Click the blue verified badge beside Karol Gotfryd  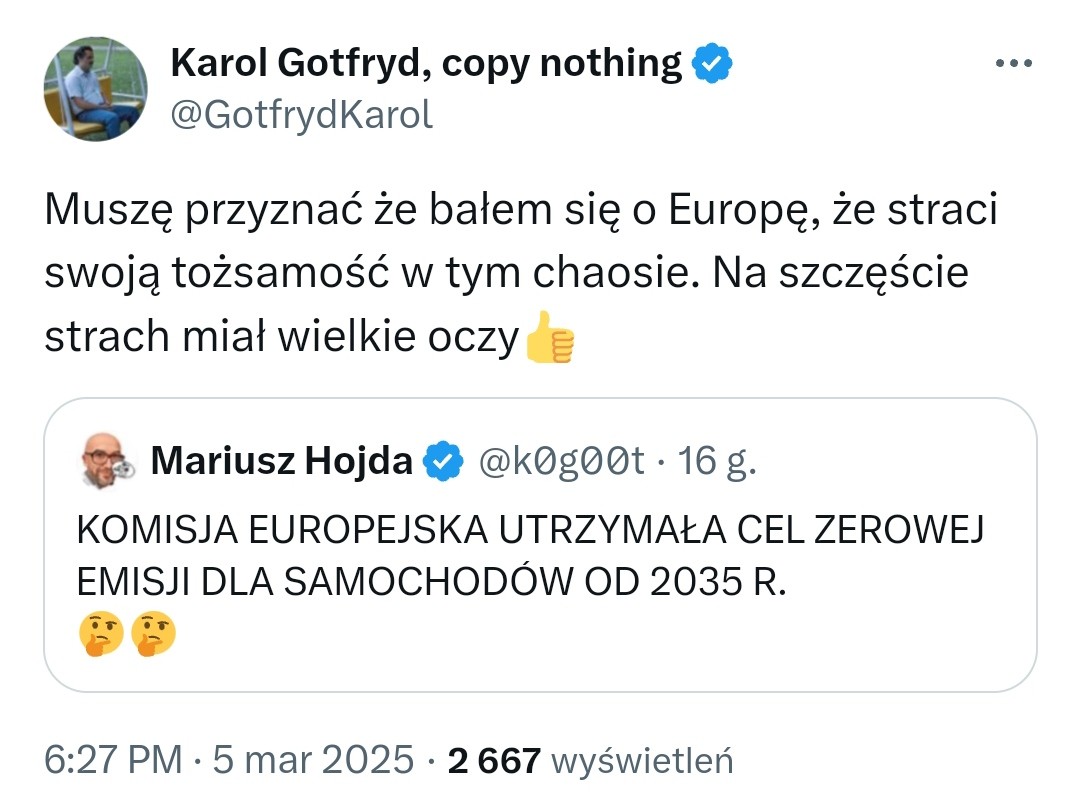[712, 63]
